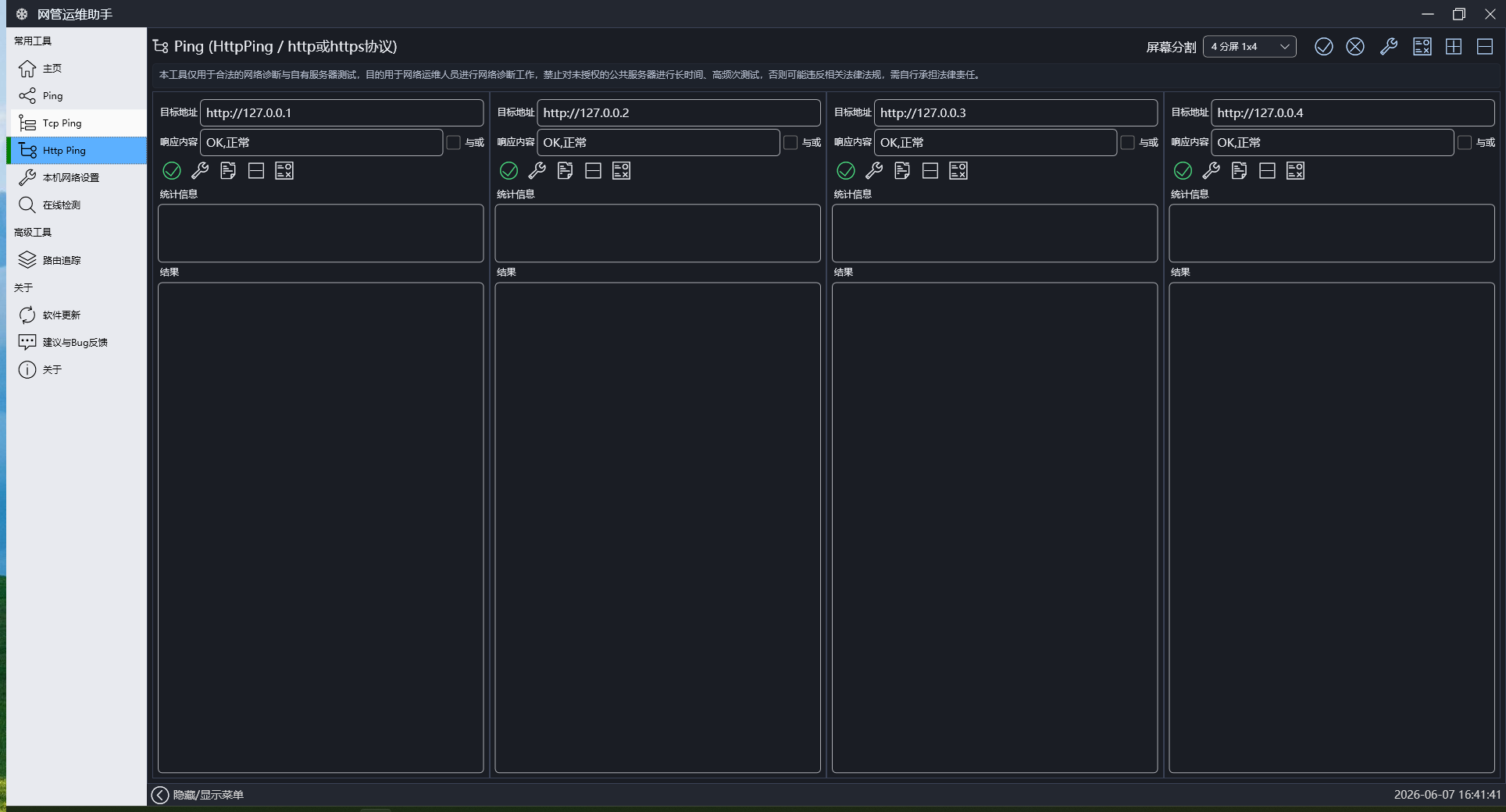Click 结果 output area in the 127.0.0.3 panel

click(994, 528)
